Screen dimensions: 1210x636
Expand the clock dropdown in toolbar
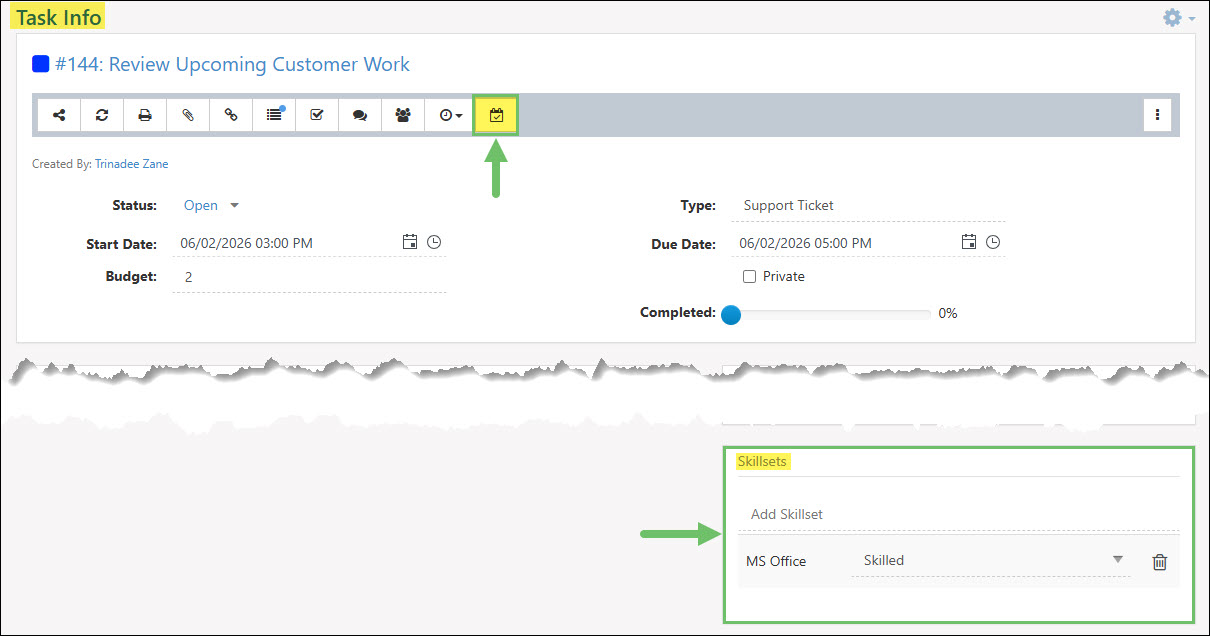coord(450,115)
